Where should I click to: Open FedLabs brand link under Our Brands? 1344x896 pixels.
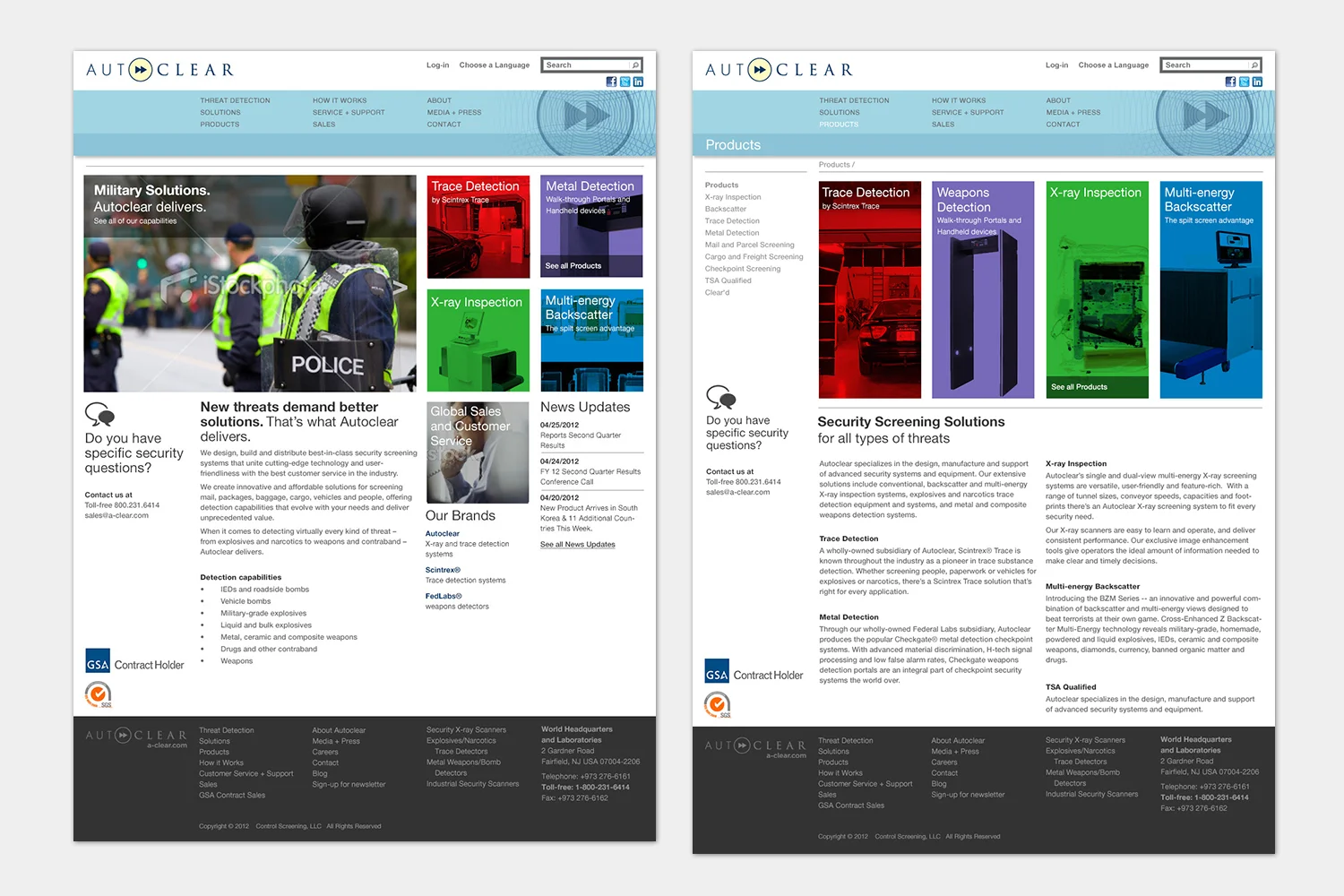(x=444, y=596)
